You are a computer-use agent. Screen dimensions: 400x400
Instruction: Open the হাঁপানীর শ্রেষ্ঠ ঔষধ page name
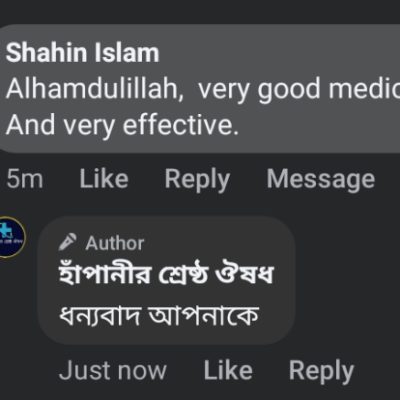(166, 275)
